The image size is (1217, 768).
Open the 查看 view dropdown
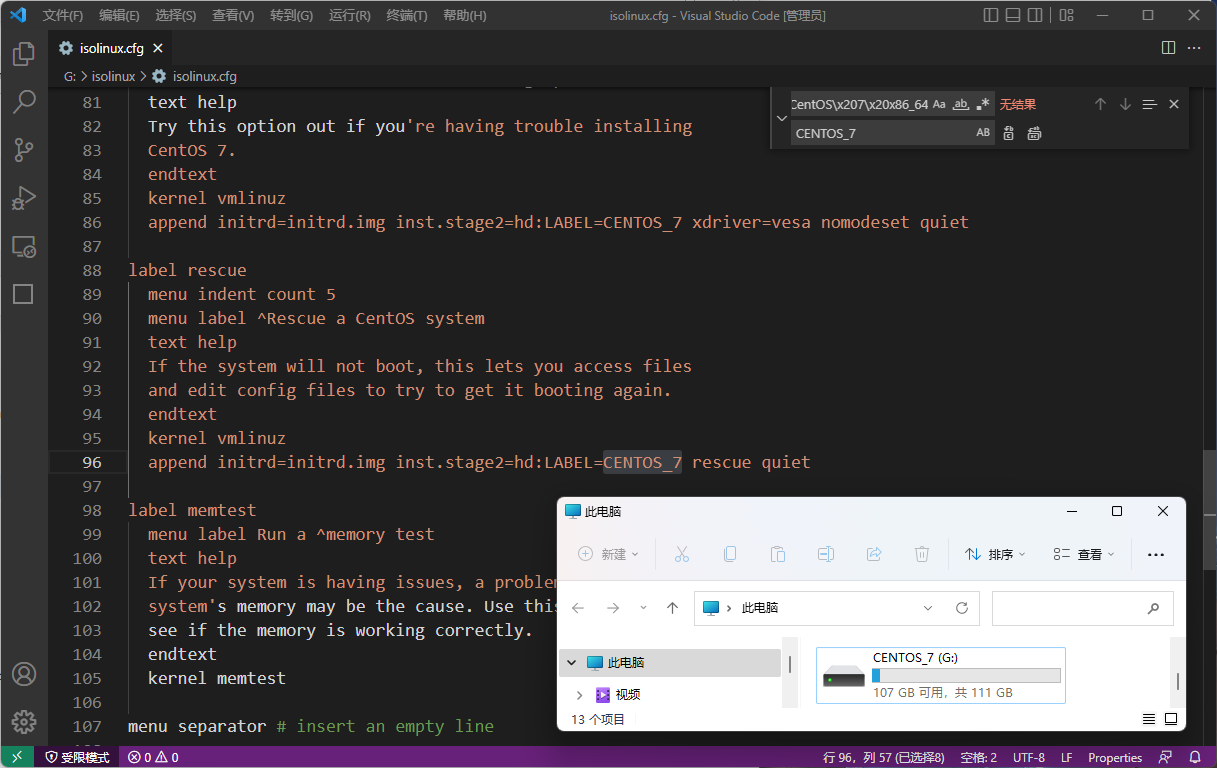1084,554
